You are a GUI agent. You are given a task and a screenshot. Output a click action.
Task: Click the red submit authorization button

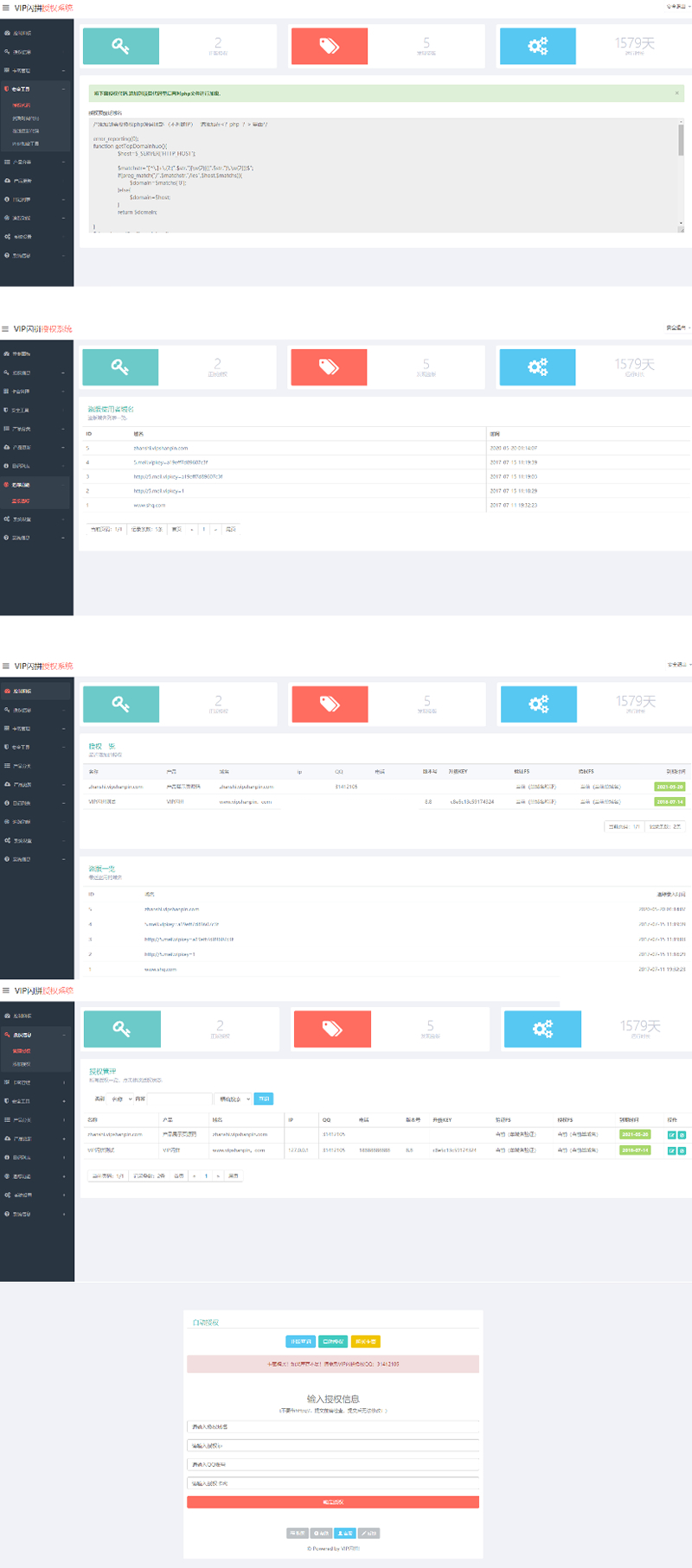333,1502
